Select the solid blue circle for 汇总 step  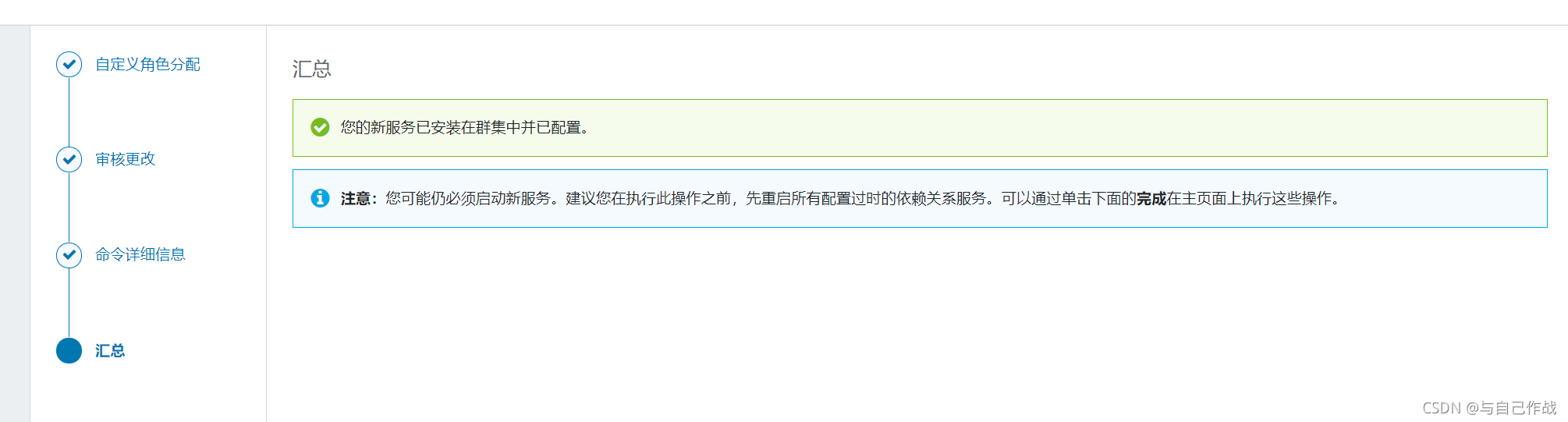(x=69, y=350)
